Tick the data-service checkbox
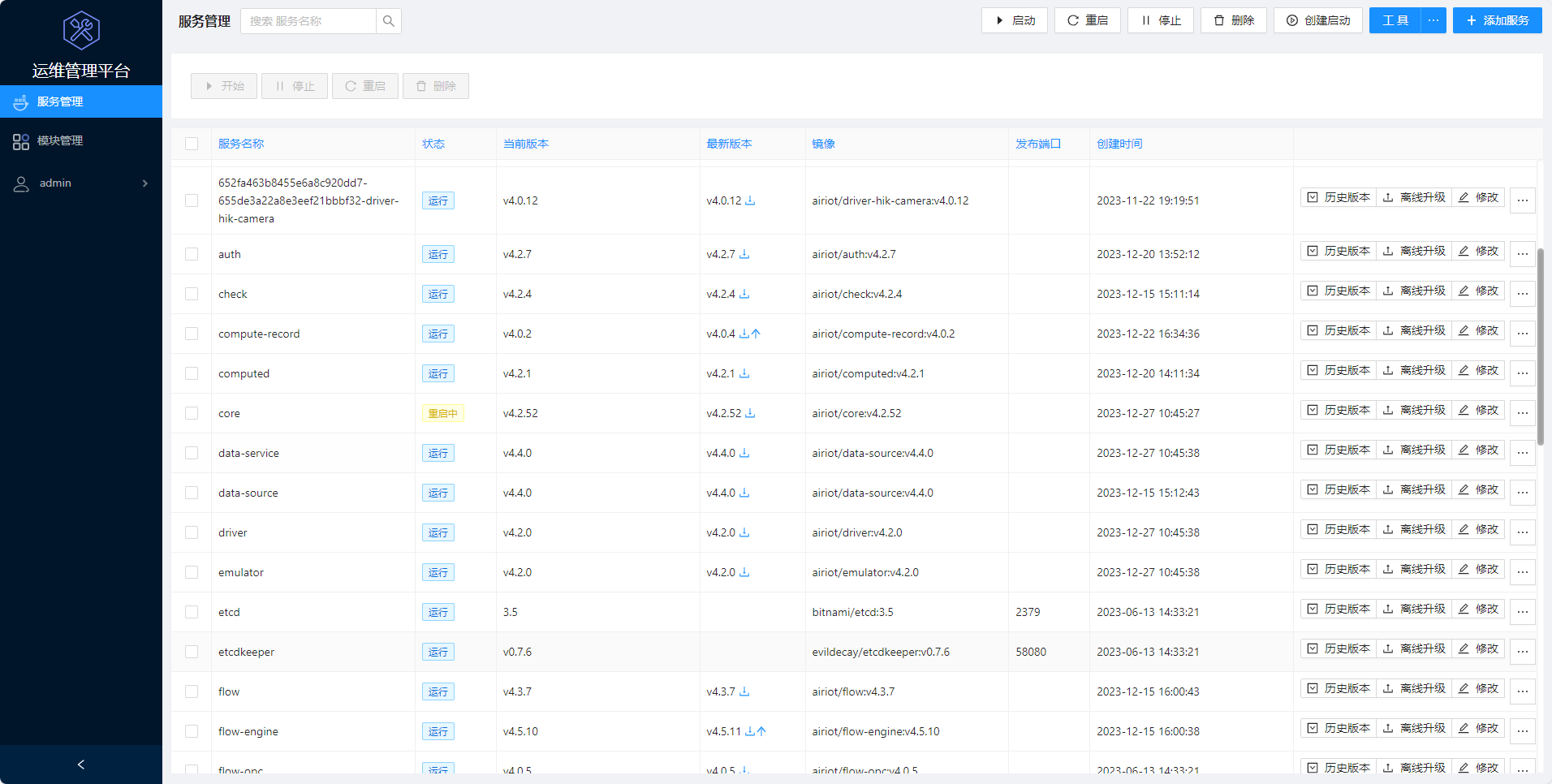Image resolution: width=1552 pixels, height=784 pixels. coord(192,453)
